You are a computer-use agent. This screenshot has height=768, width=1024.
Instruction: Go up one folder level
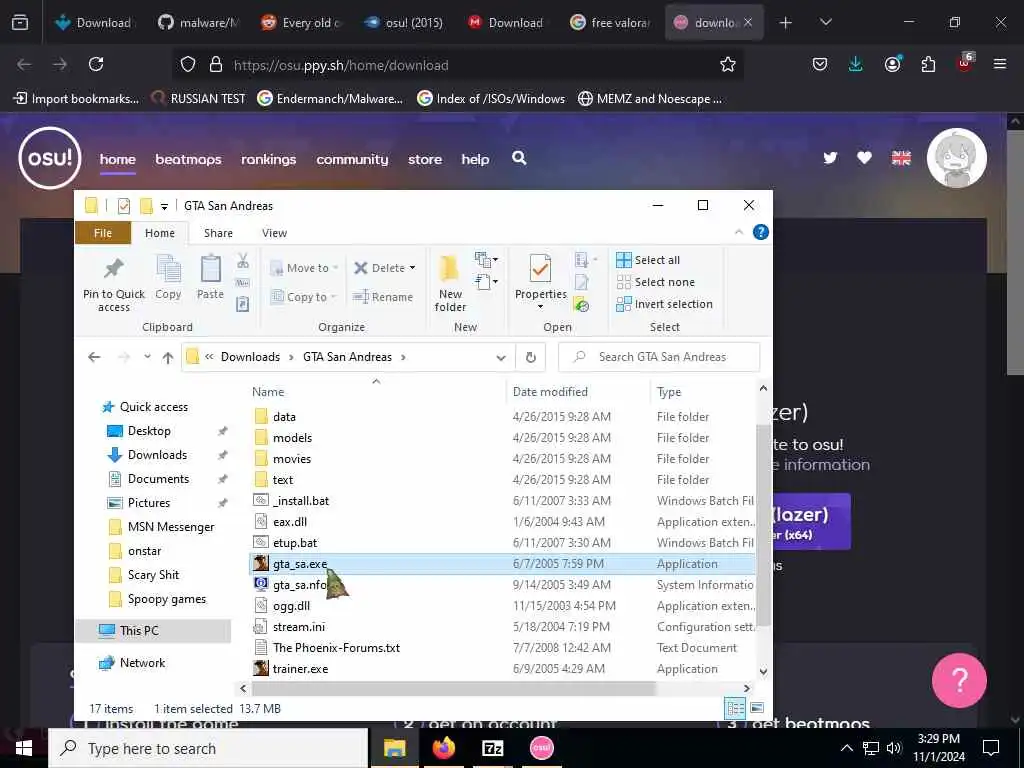pyautogui.click(x=168, y=357)
